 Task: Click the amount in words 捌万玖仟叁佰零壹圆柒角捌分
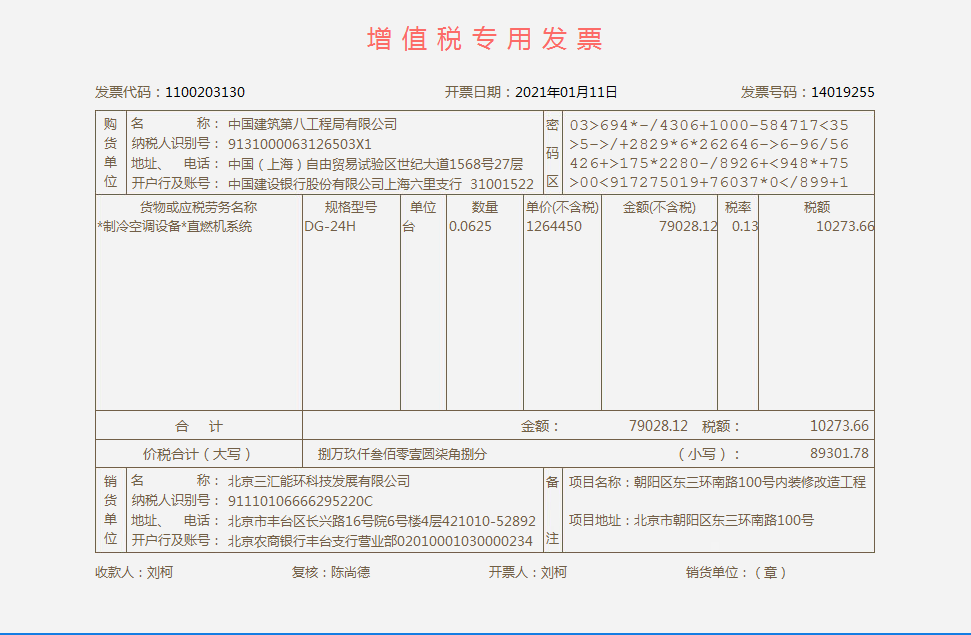pyautogui.click(x=403, y=454)
